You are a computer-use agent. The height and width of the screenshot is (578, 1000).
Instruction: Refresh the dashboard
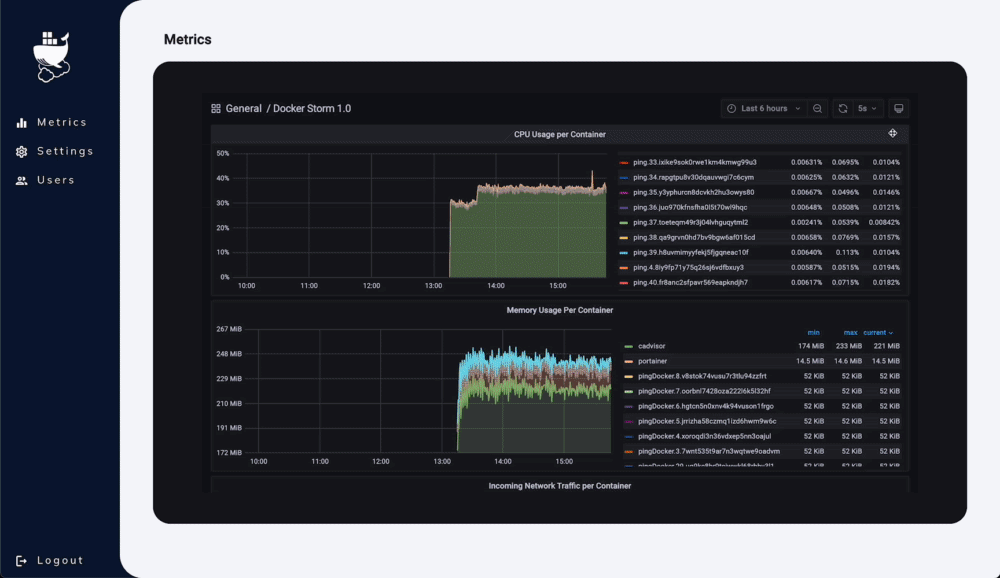(x=842, y=108)
